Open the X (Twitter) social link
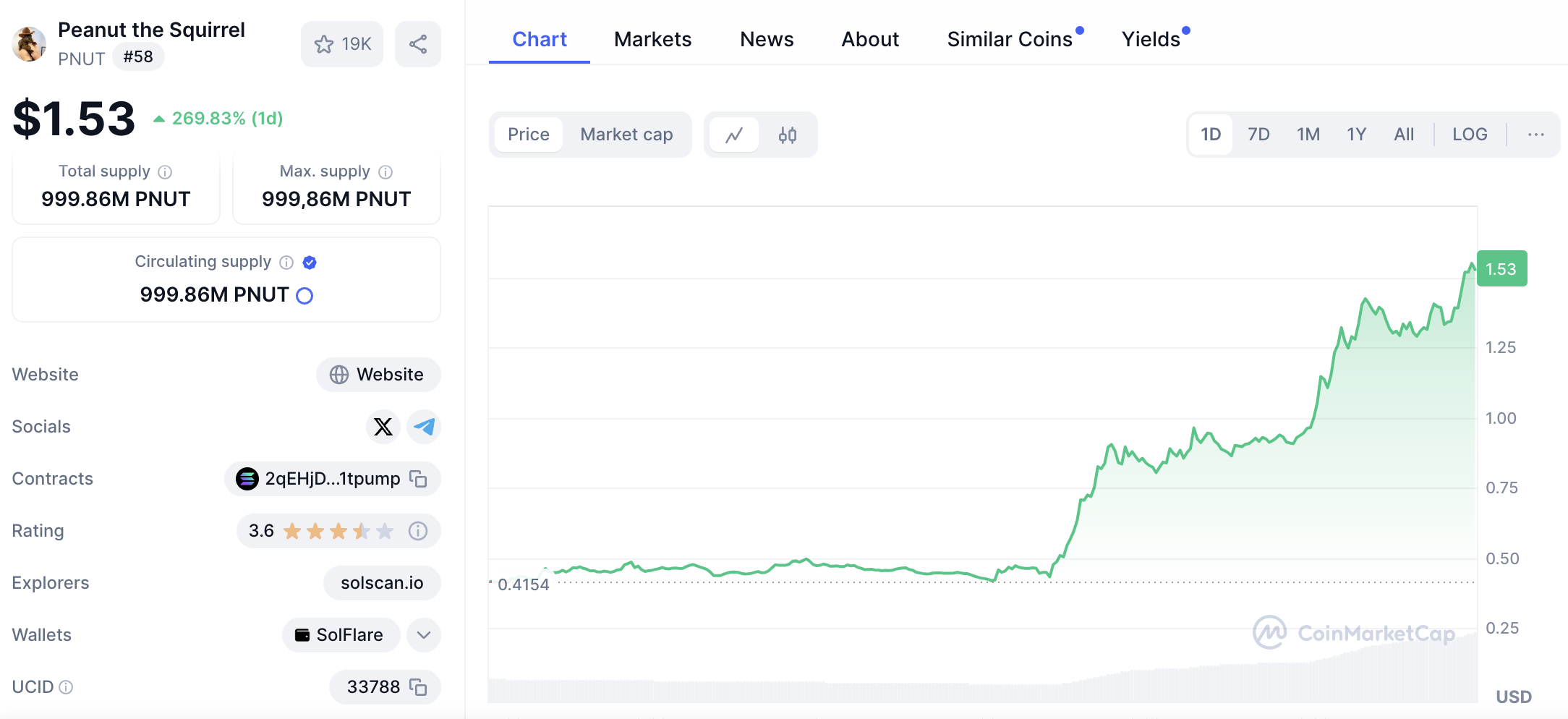Screen dimensions: 1568x719 [x=383, y=427]
